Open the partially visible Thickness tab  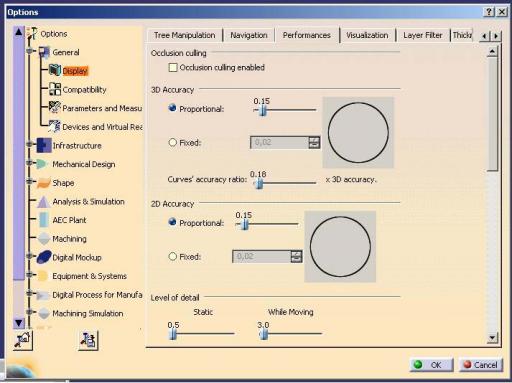click(x=462, y=35)
